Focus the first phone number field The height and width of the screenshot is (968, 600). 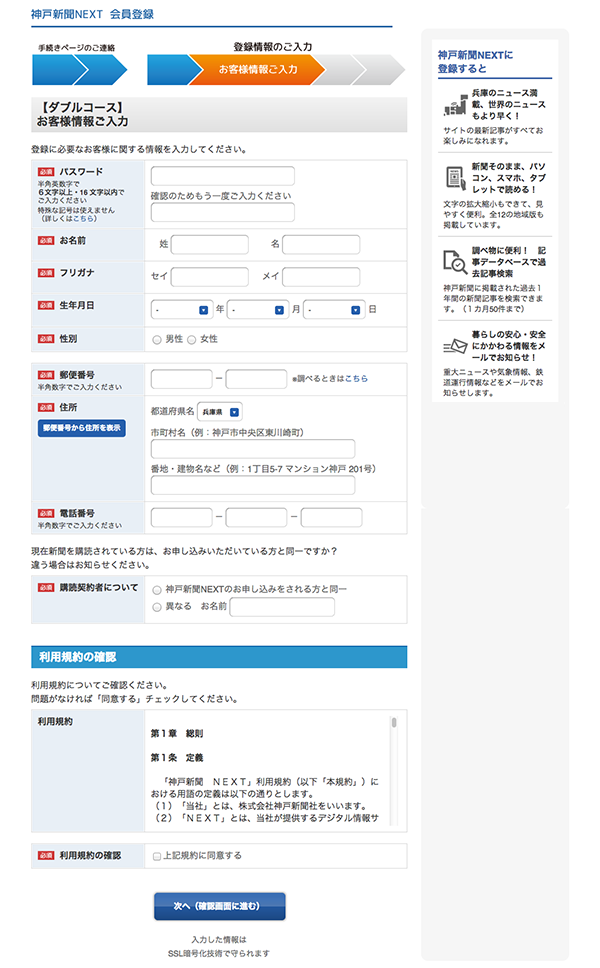click(x=181, y=517)
